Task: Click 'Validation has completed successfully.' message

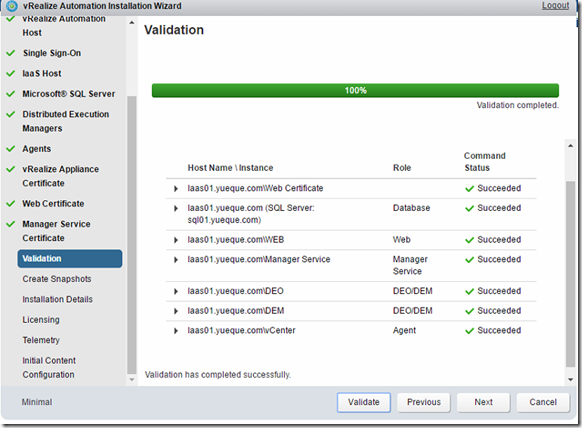Action: (x=218, y=375)
